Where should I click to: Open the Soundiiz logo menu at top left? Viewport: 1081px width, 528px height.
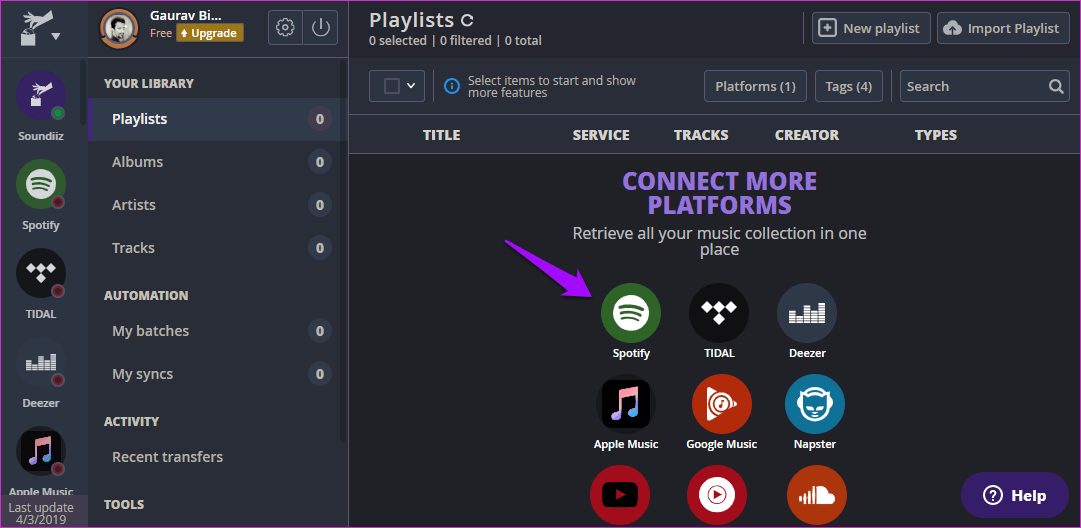[x=41, y=29]
